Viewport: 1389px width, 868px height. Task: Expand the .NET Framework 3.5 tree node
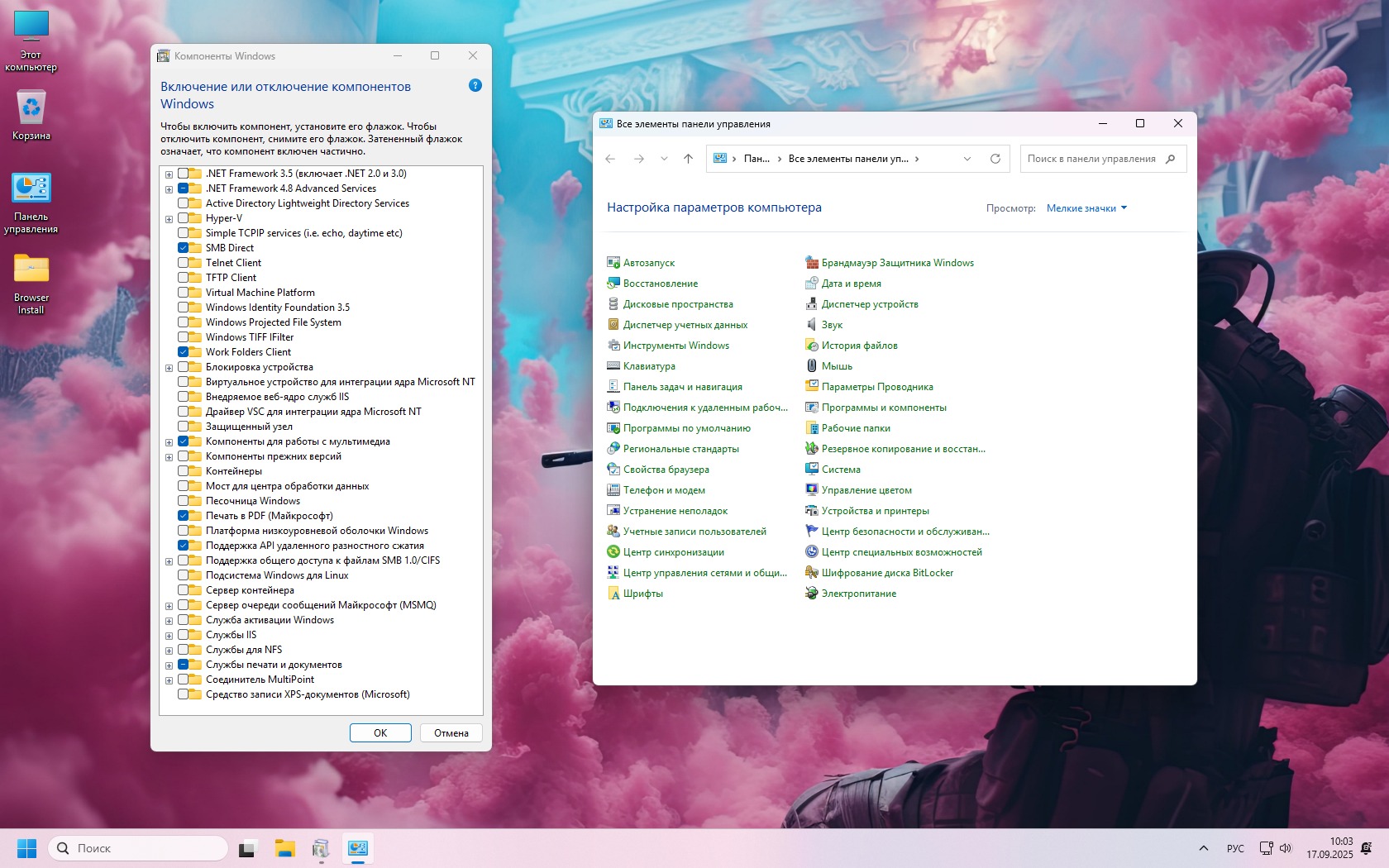169,174
